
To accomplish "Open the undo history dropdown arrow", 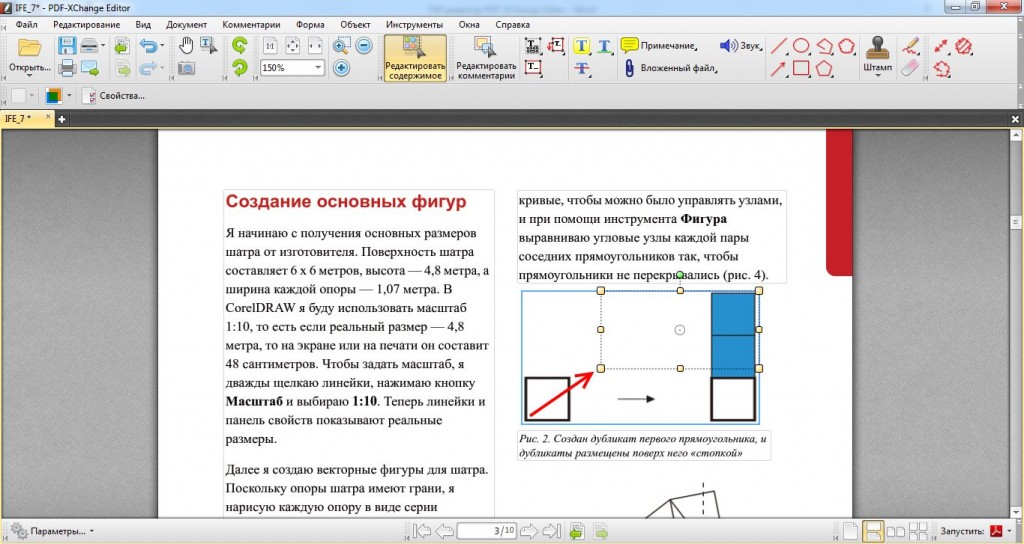I will pyautogui.click(x=162, y=46).
